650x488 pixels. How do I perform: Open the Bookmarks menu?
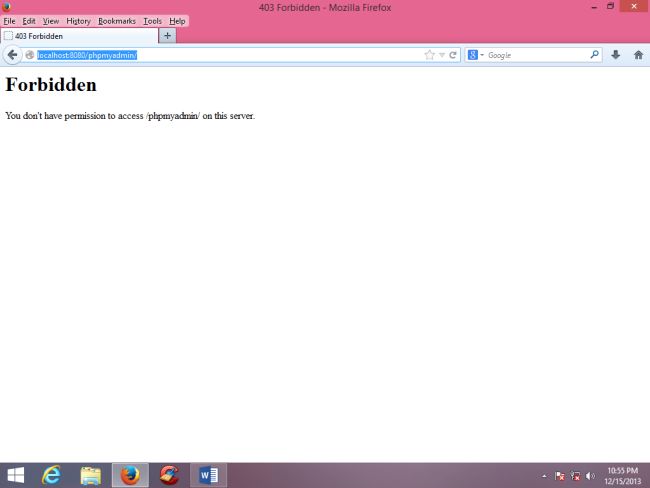[116, 21]
